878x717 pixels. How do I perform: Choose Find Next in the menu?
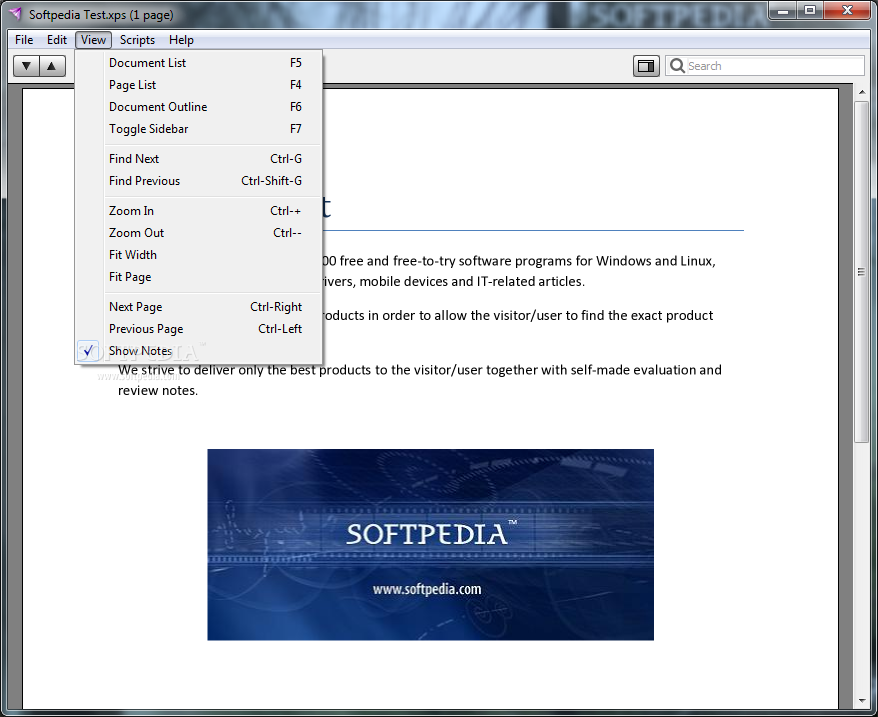(x=199, y=159)
